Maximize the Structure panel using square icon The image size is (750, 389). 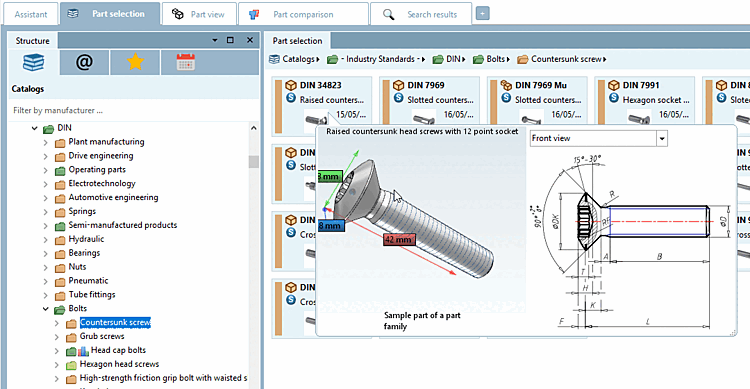231,40
